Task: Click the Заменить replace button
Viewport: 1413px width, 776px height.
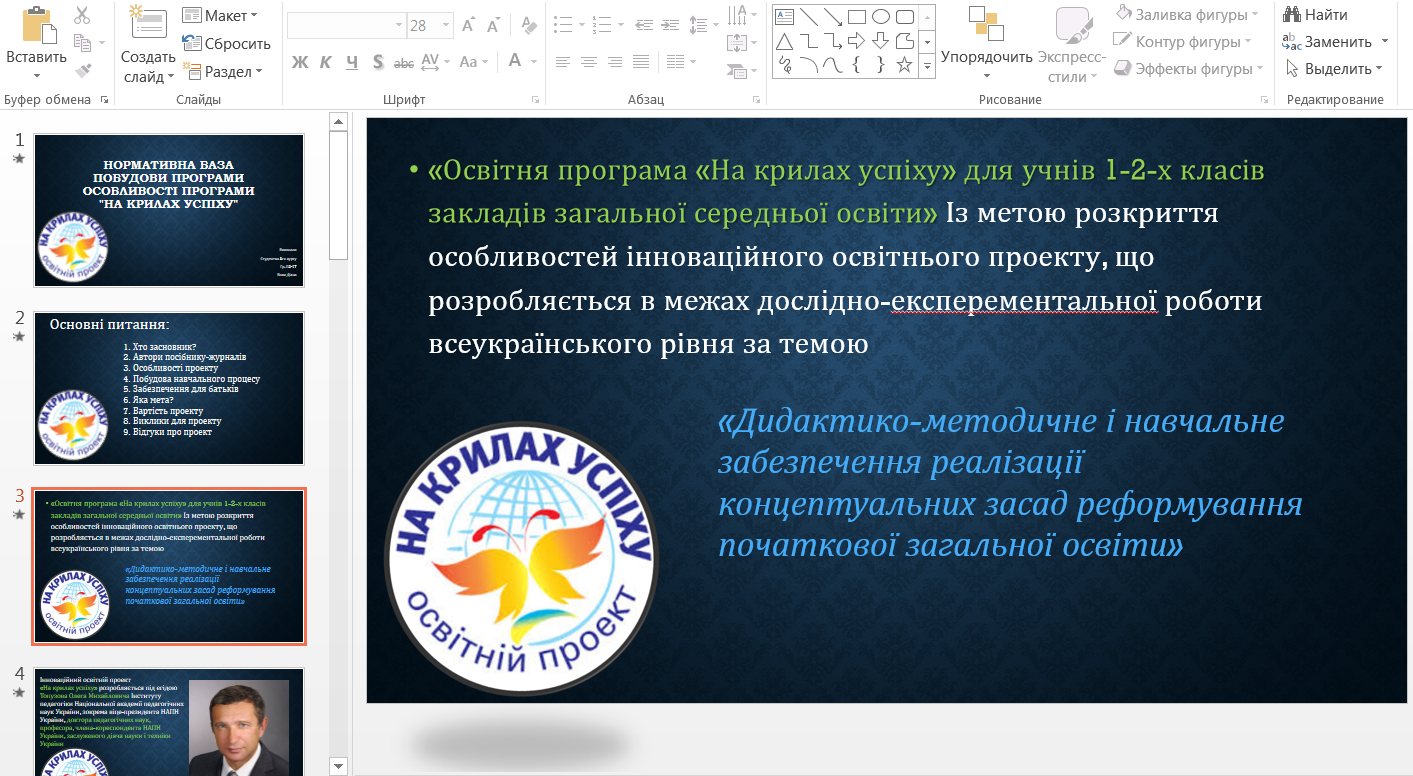Action: [x=1336, y=42]
